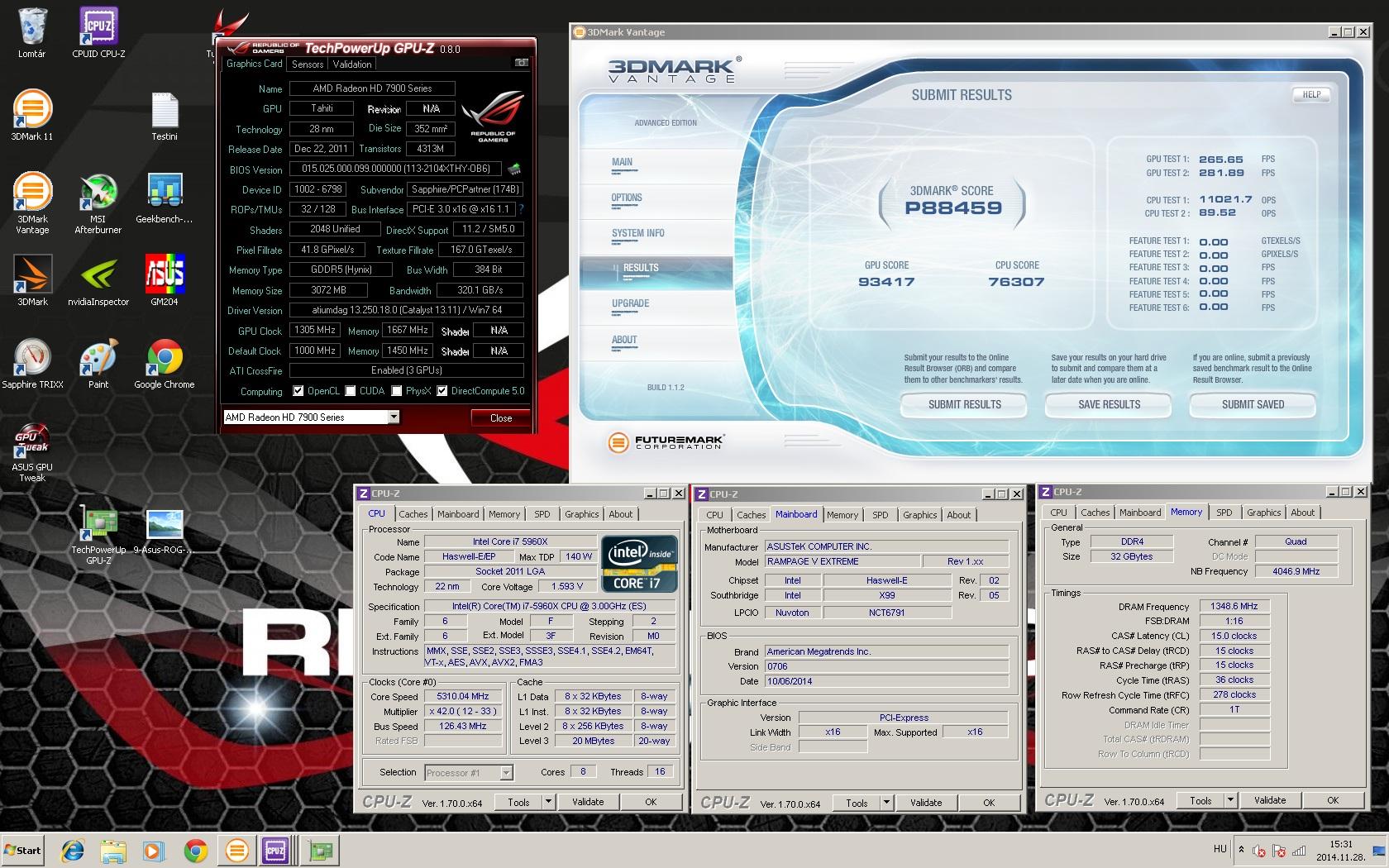This screenshot has width=1389, height=868.
Task: Expand Tools dropdown arrow in CPU window
Action: (x=547, y=802)
